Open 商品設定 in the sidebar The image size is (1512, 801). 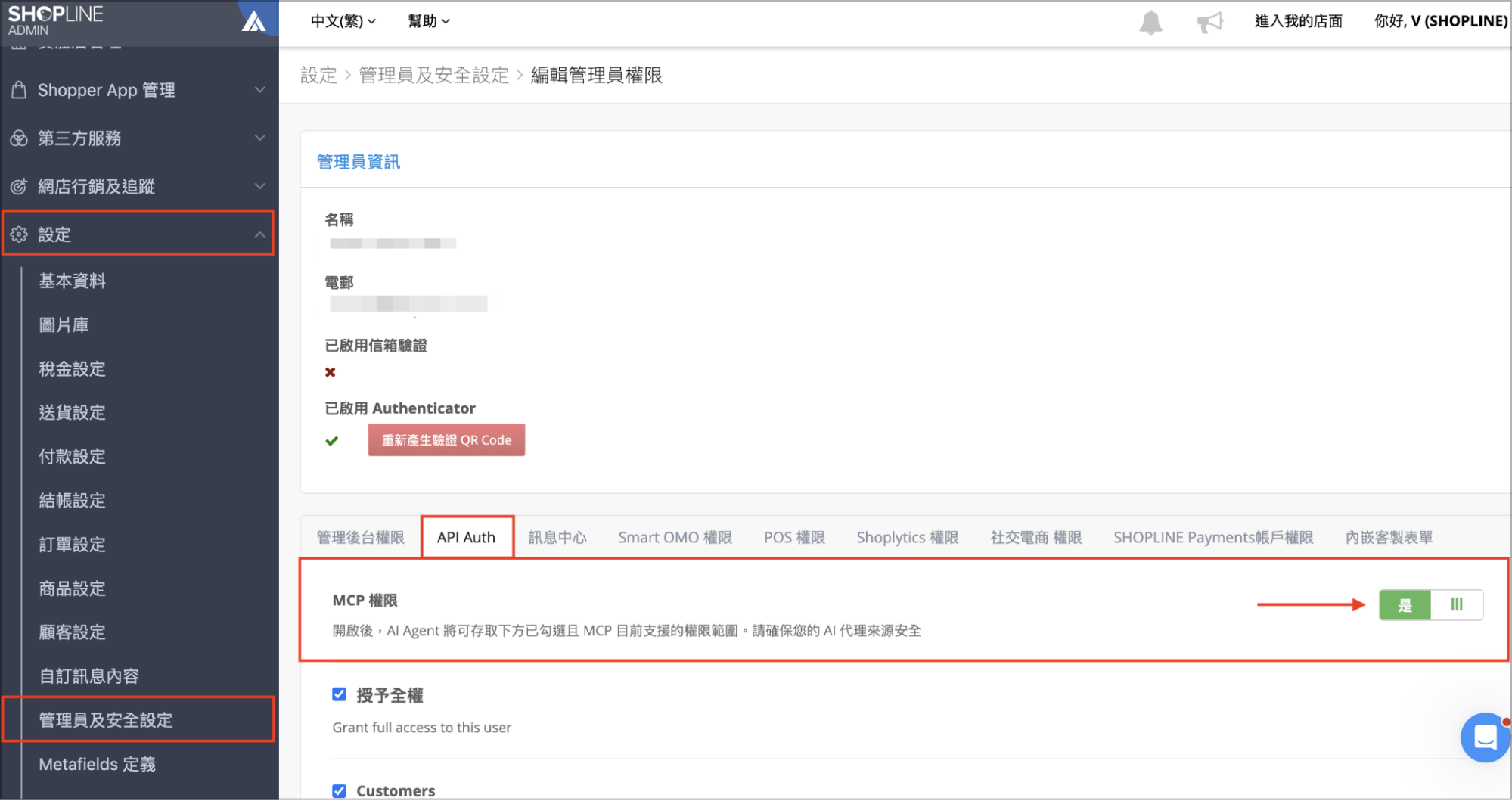click(x=72, y=588)
